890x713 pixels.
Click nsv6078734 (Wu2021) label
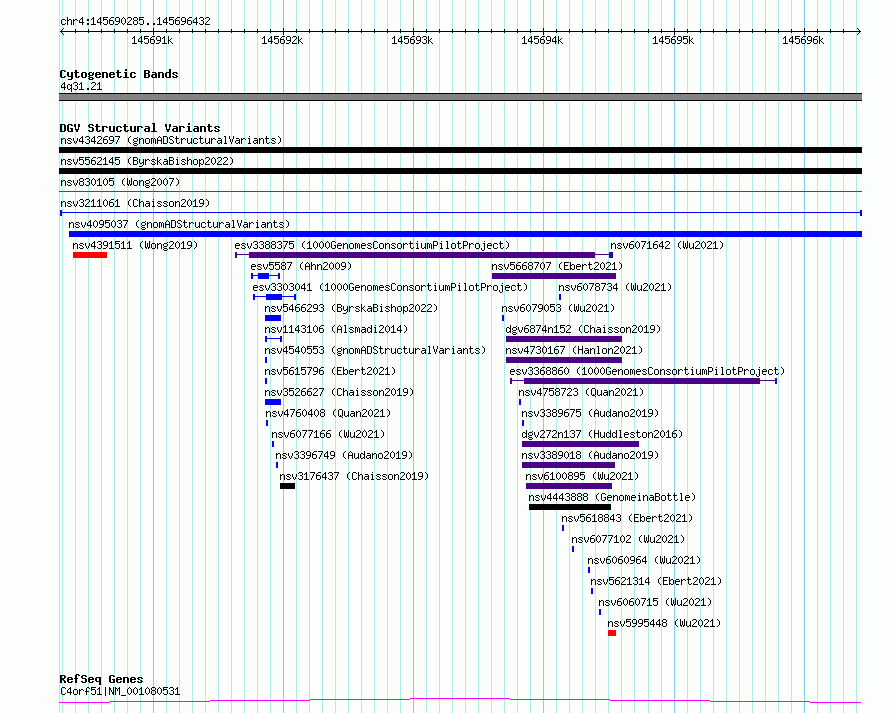pos(615,287)
